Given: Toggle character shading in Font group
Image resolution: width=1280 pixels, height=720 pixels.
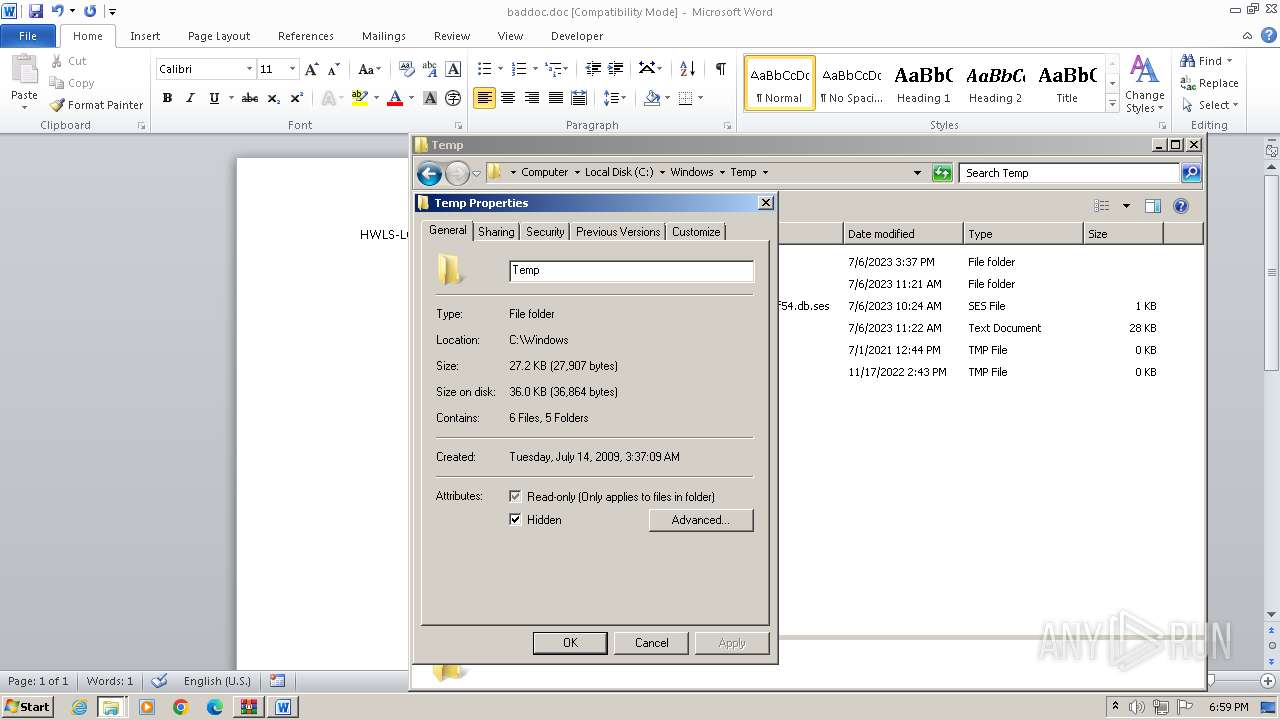Looking at the screenshot, I should [x=430, y=98].
